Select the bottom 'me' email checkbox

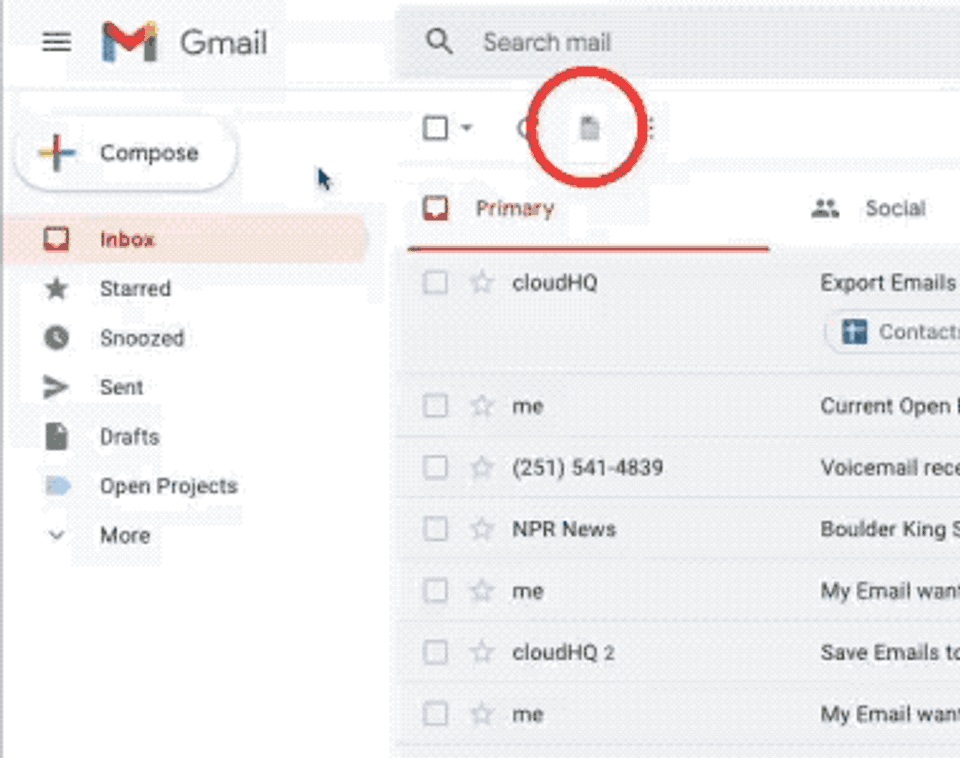[435, 714]
